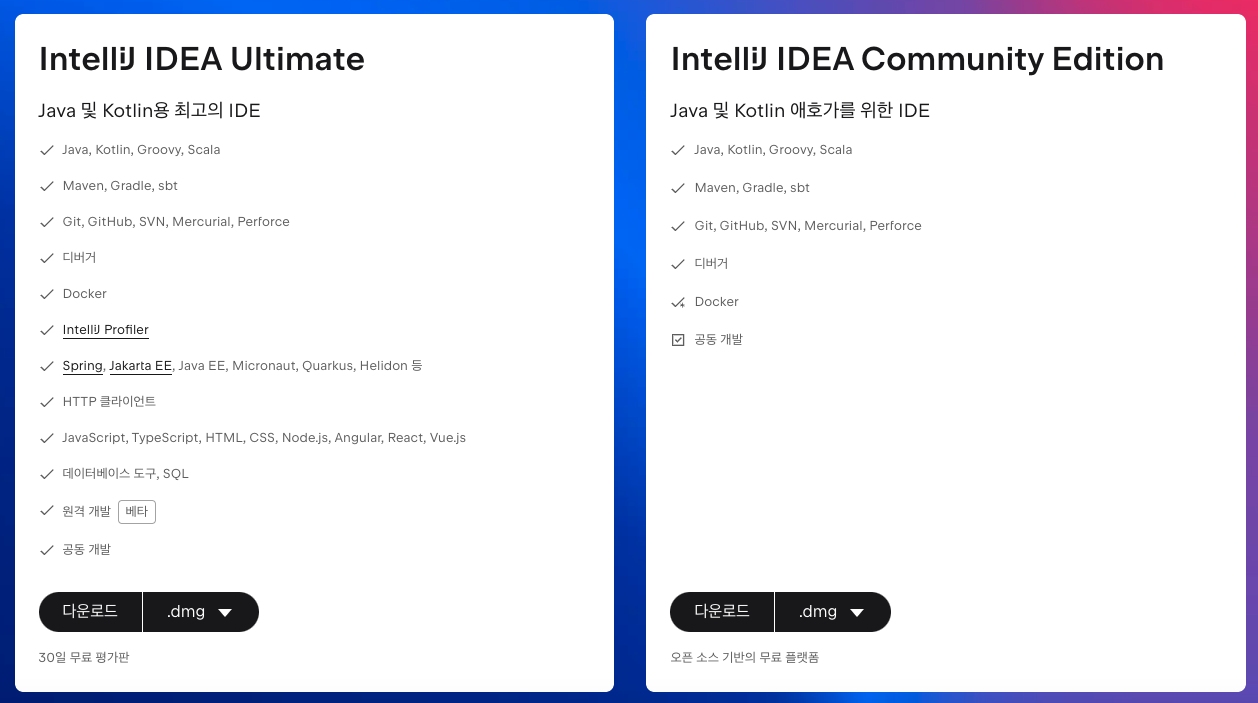The image size is (1258, 703).
Task: Click the 베타 badge next to 원격 개발
Action: (137, 512)
